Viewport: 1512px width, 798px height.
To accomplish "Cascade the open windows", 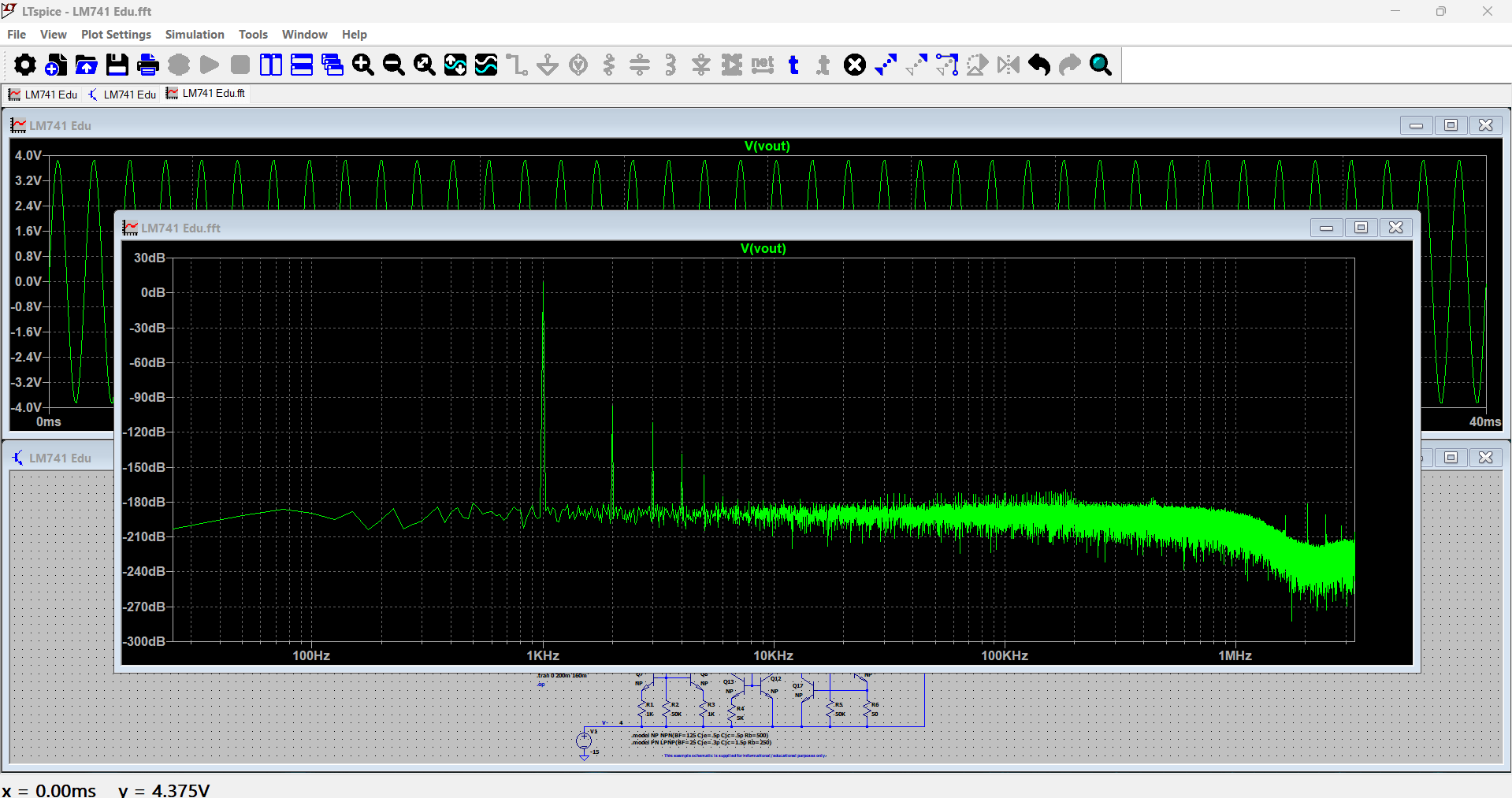I will click(x=332, y=65).
